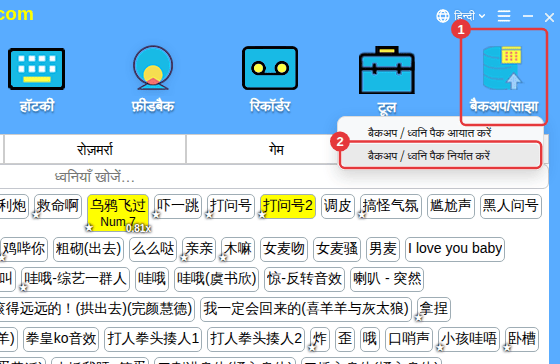Viewport: 560px width, 364px height.
Task: Play the 么么哒 sound
Action: pos(153,249)
